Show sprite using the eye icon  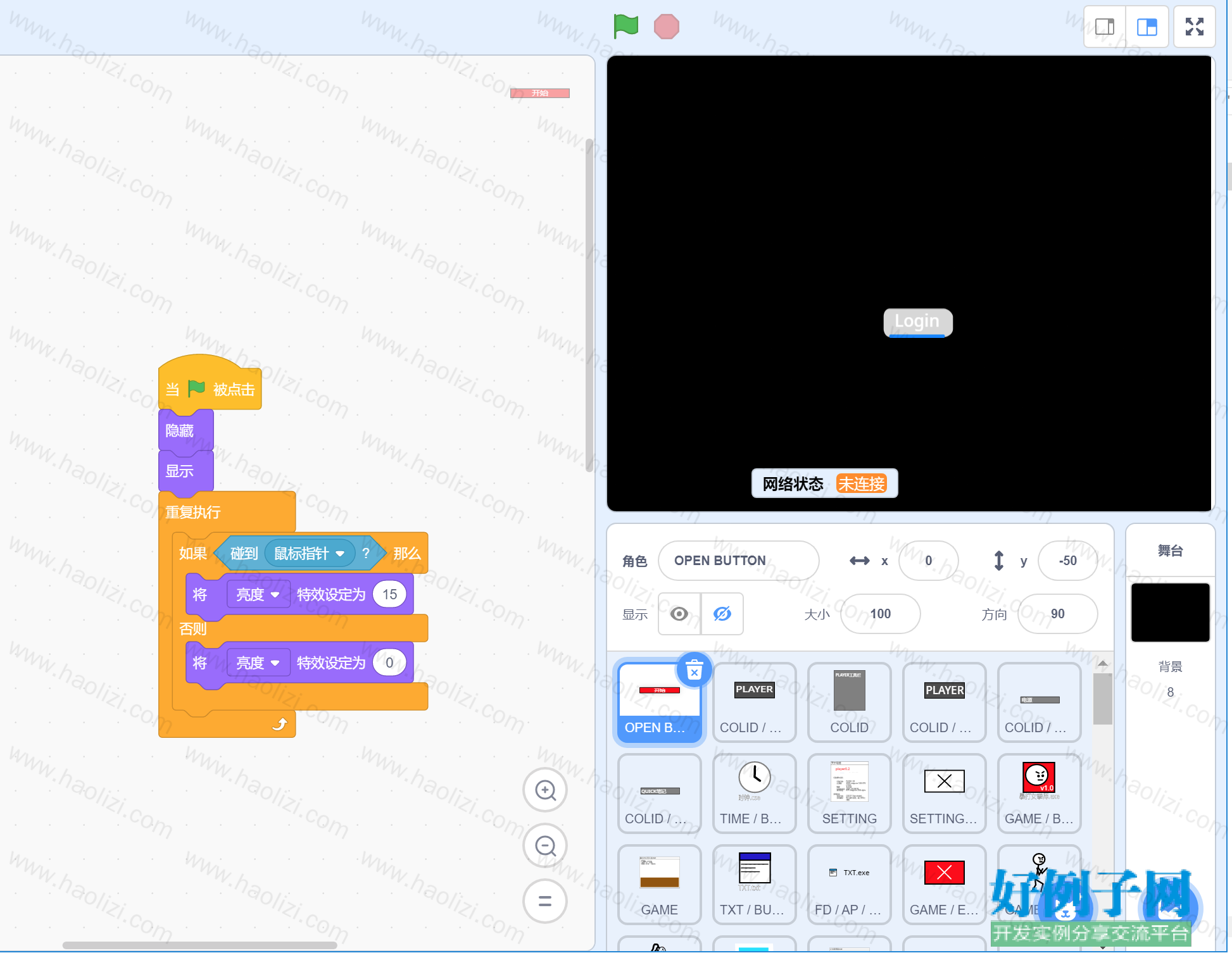[679, 614]
